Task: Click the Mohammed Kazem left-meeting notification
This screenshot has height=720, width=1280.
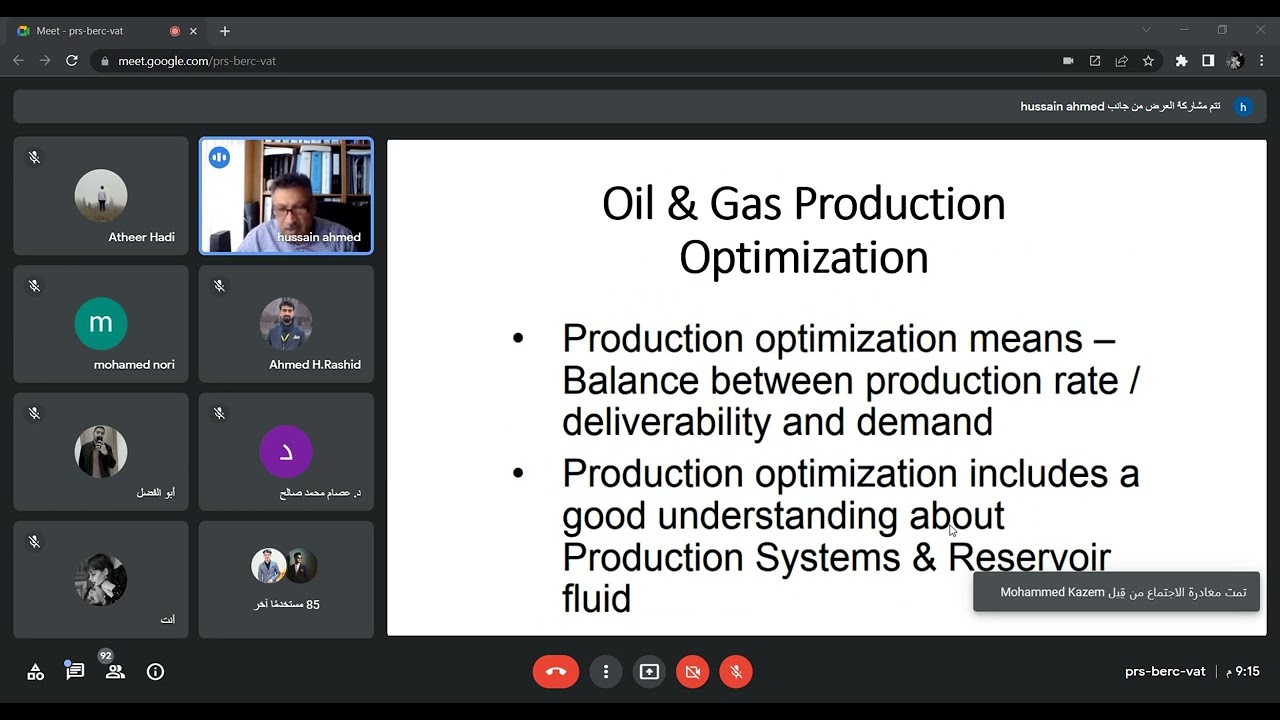Action: pos(1116,592)
